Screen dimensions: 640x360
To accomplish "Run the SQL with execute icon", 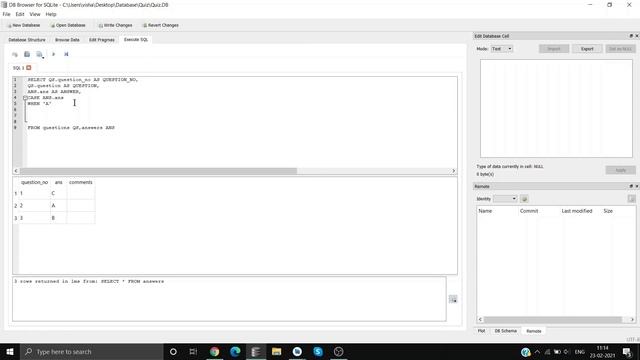I will [53, 54].
